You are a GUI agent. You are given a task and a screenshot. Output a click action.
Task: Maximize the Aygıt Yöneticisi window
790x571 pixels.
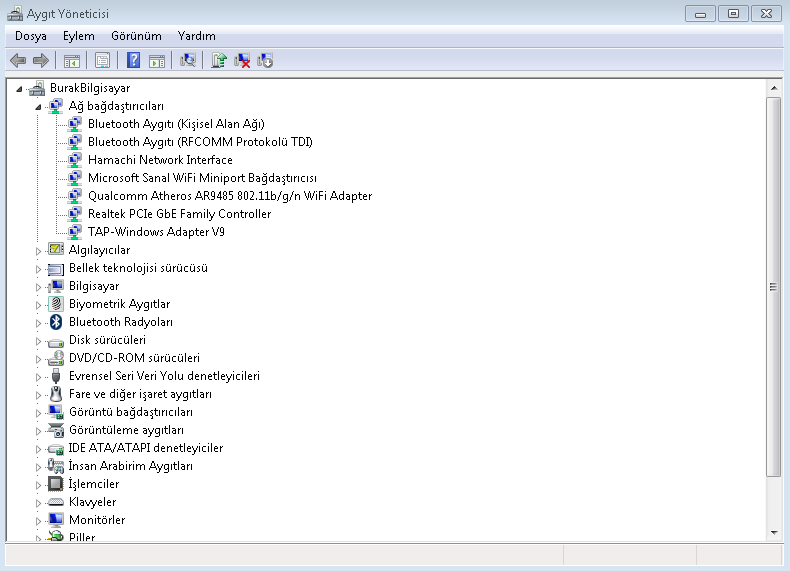click(x=733, y=14)
